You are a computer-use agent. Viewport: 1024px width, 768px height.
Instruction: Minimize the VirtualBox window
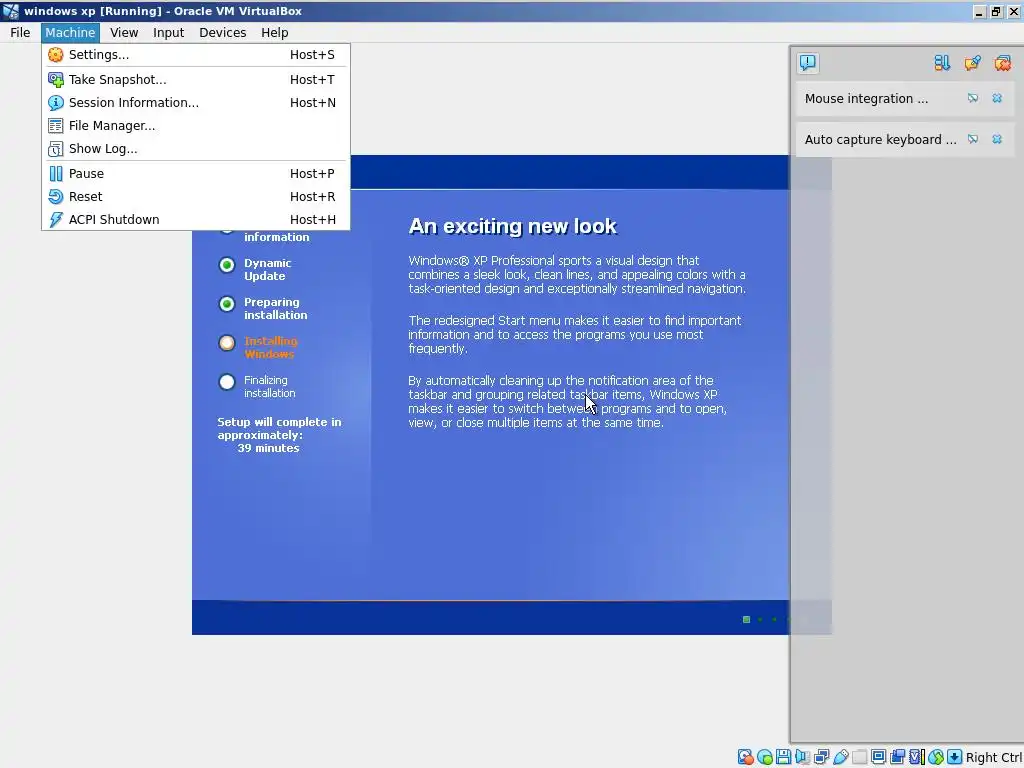tap(978, 12)
